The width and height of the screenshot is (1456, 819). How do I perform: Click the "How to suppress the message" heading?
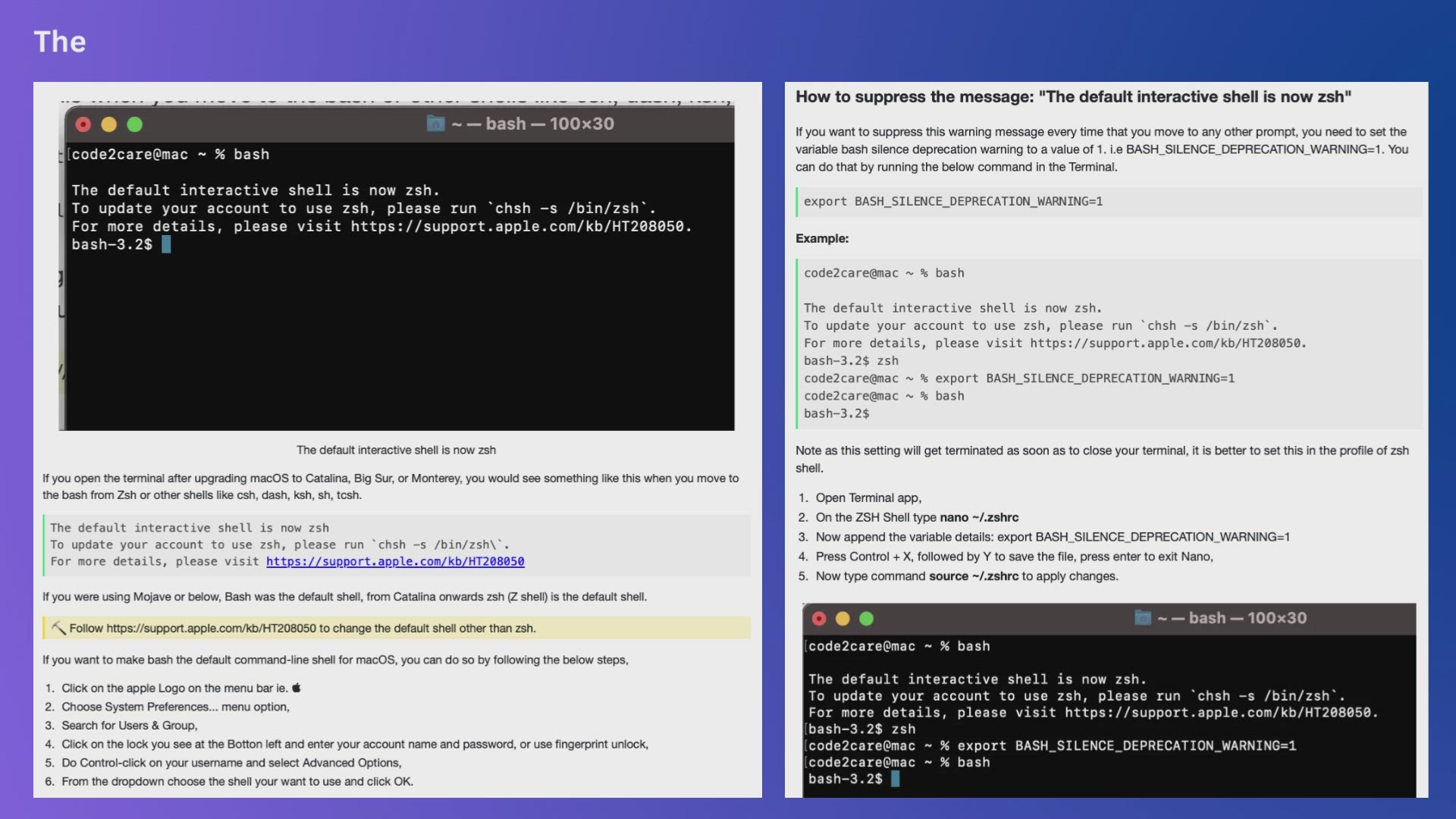[1073, 97]
